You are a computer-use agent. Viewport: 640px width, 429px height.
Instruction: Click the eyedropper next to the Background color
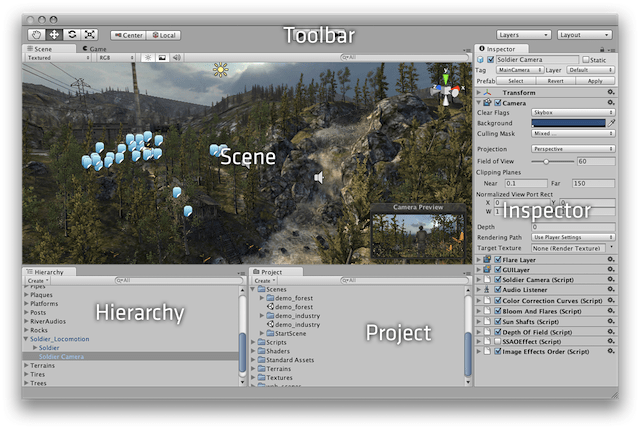(x=612, y=122)
